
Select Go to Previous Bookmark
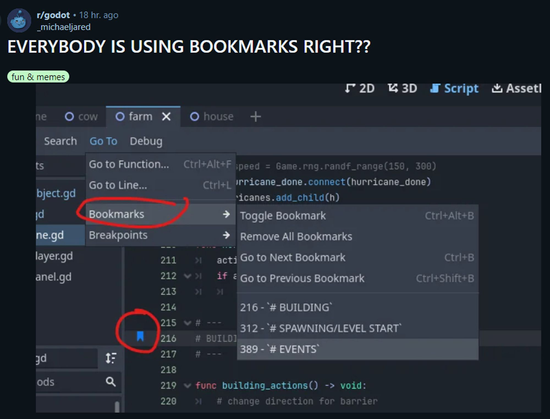coord(358,278)
